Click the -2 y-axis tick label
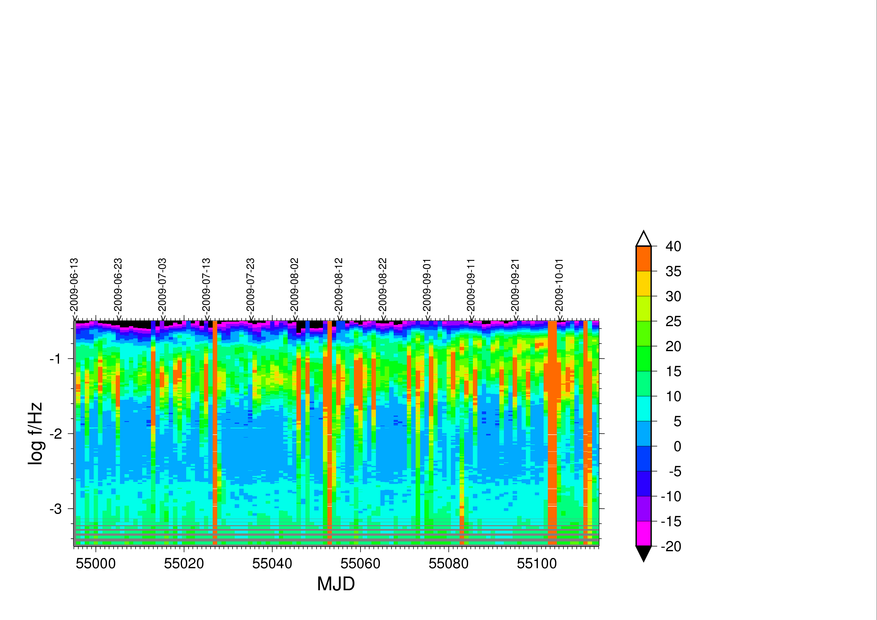 pos(56,434)
